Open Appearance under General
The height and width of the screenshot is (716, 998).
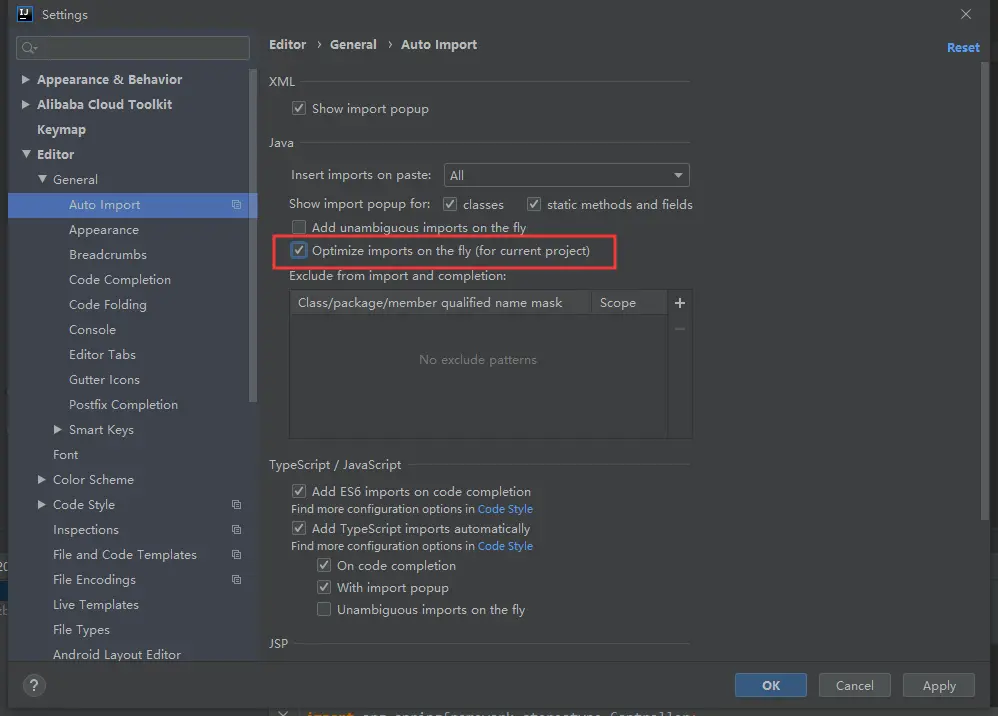click(104, 230)
